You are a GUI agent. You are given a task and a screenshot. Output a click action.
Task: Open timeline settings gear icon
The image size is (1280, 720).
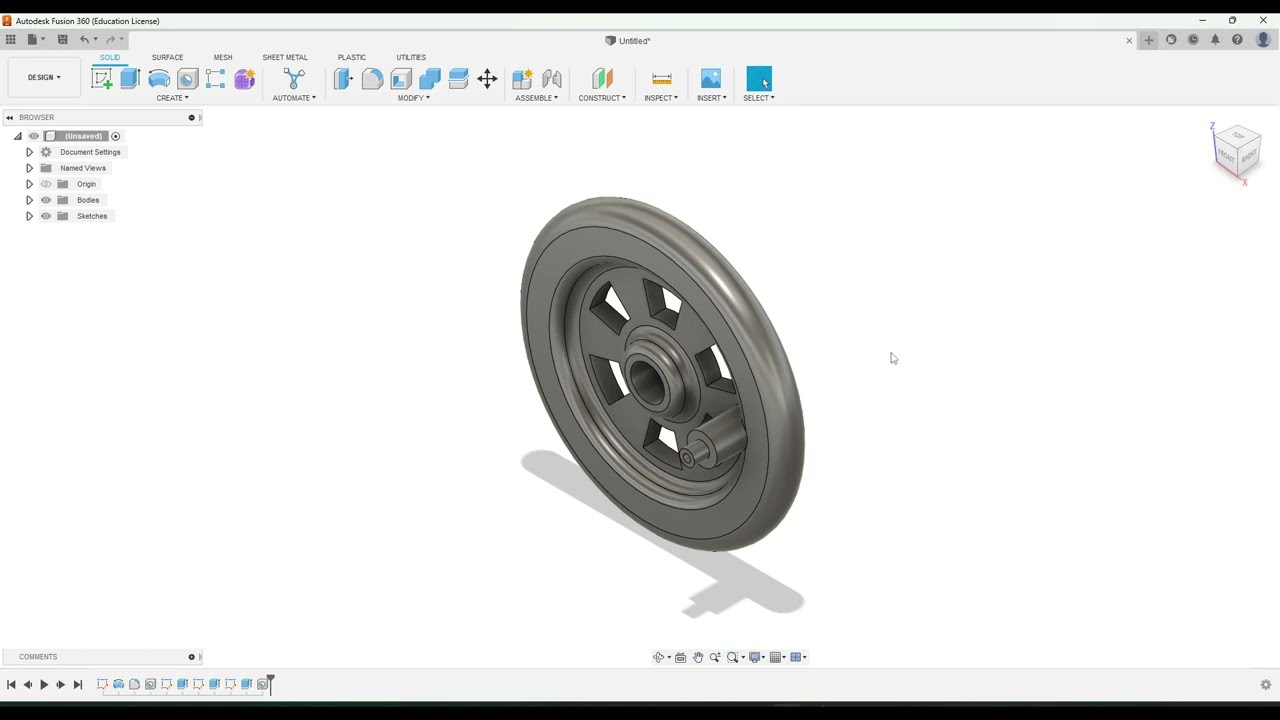point(1266,685)
